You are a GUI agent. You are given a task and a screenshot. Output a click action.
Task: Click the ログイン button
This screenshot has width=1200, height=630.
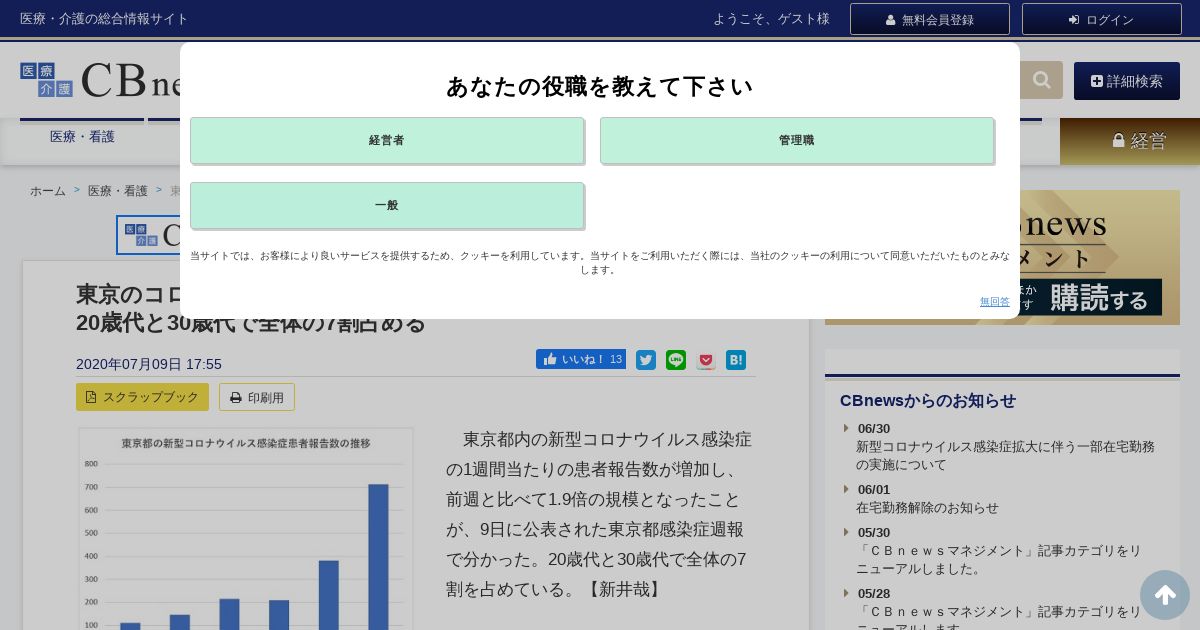tap(1102, 19)
